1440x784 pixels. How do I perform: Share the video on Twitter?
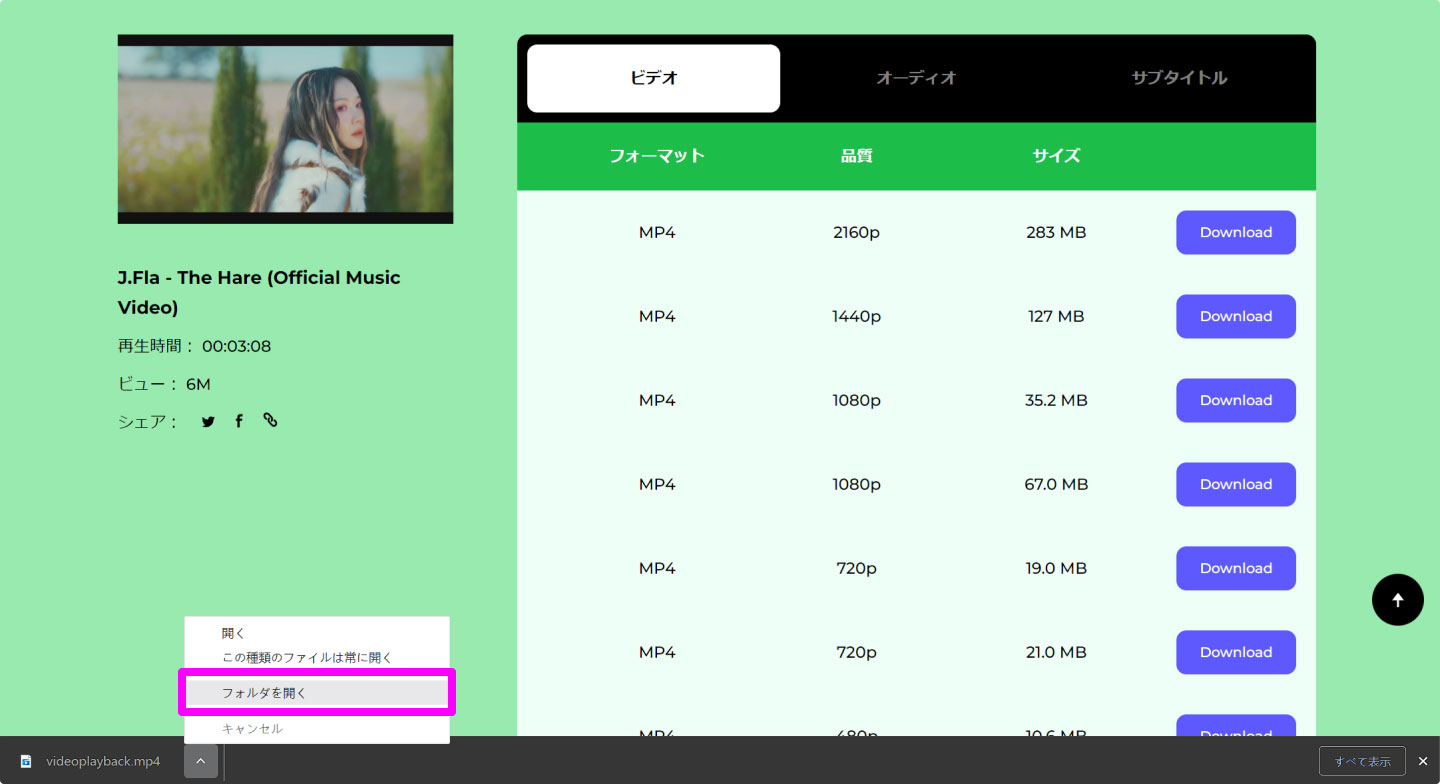(208, 422)
